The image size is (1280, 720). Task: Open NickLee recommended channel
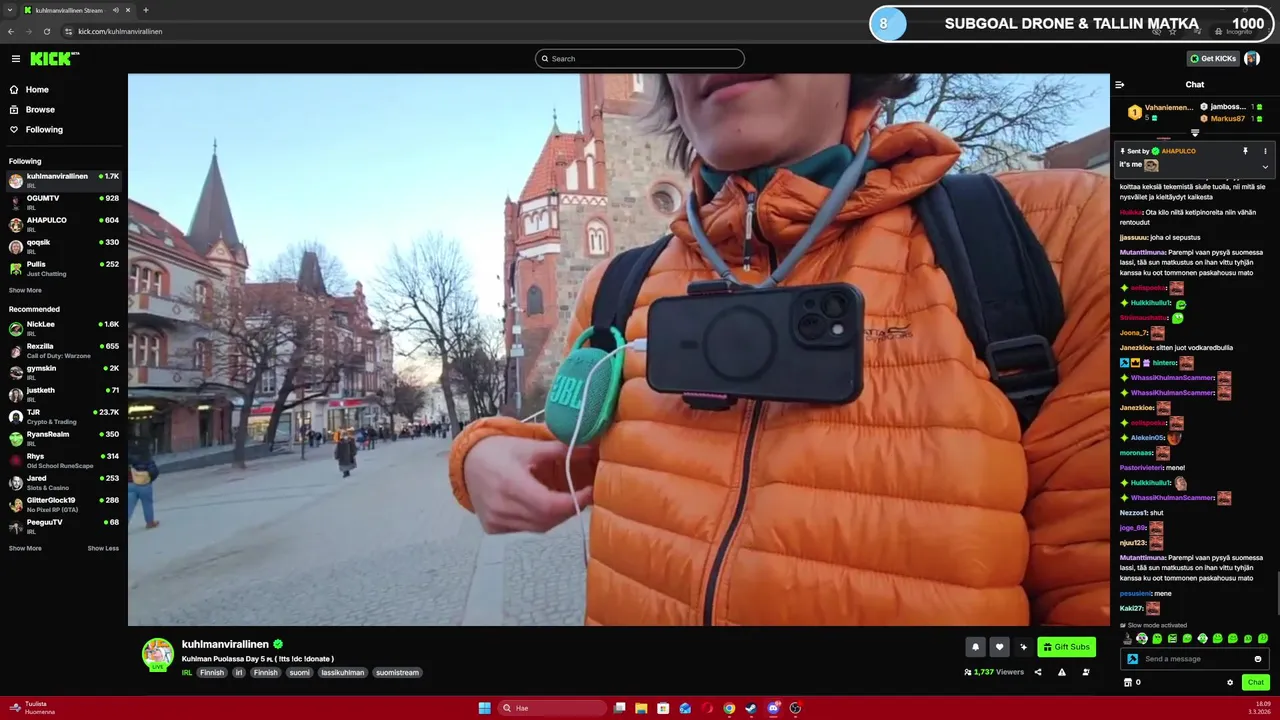(64, 328)
